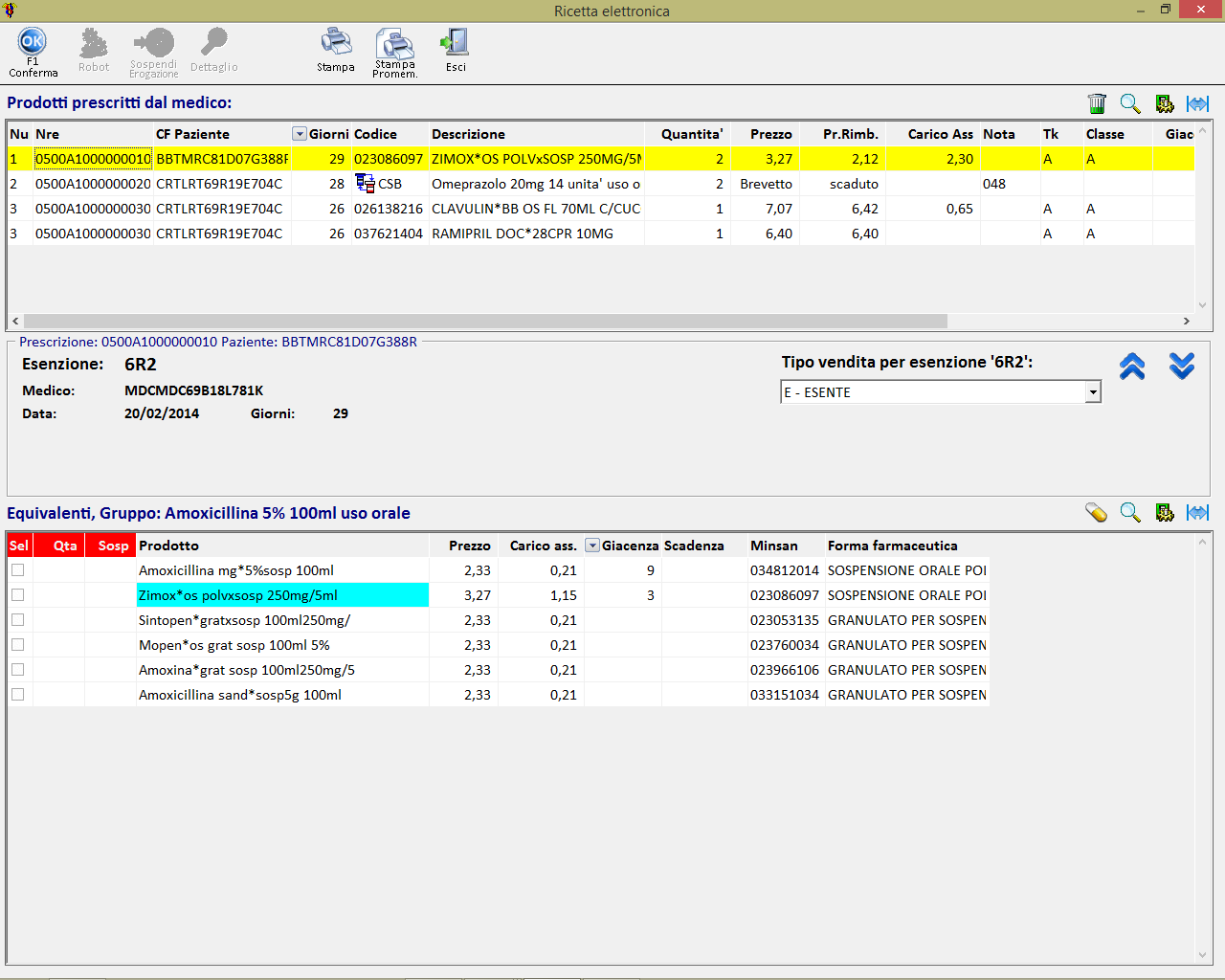Check the Sintopen*gratxsosp row checkbox
Image resolution: width=1225 pixels, height=980 pixels.
17,620
